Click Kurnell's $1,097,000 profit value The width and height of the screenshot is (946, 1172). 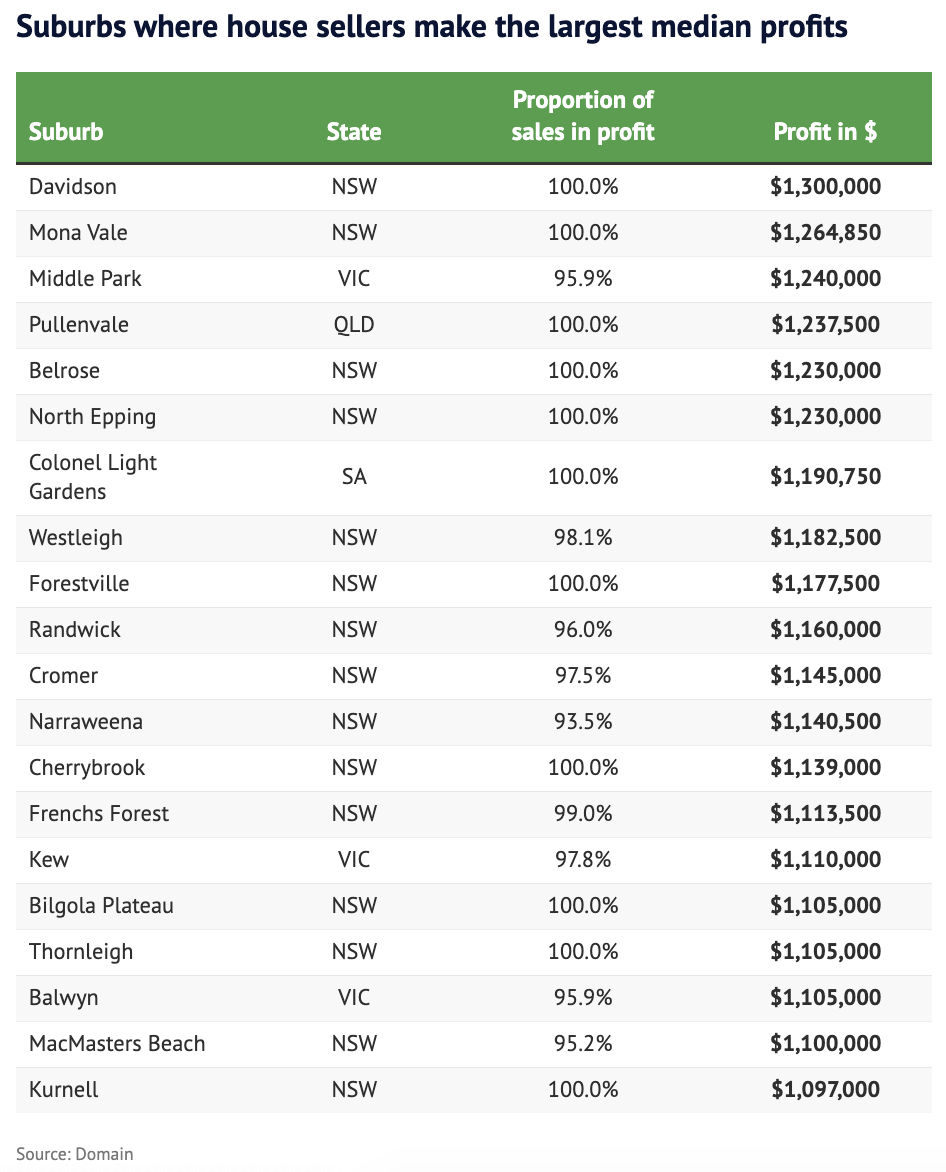pyautogui.click(x=825, y=1089)
